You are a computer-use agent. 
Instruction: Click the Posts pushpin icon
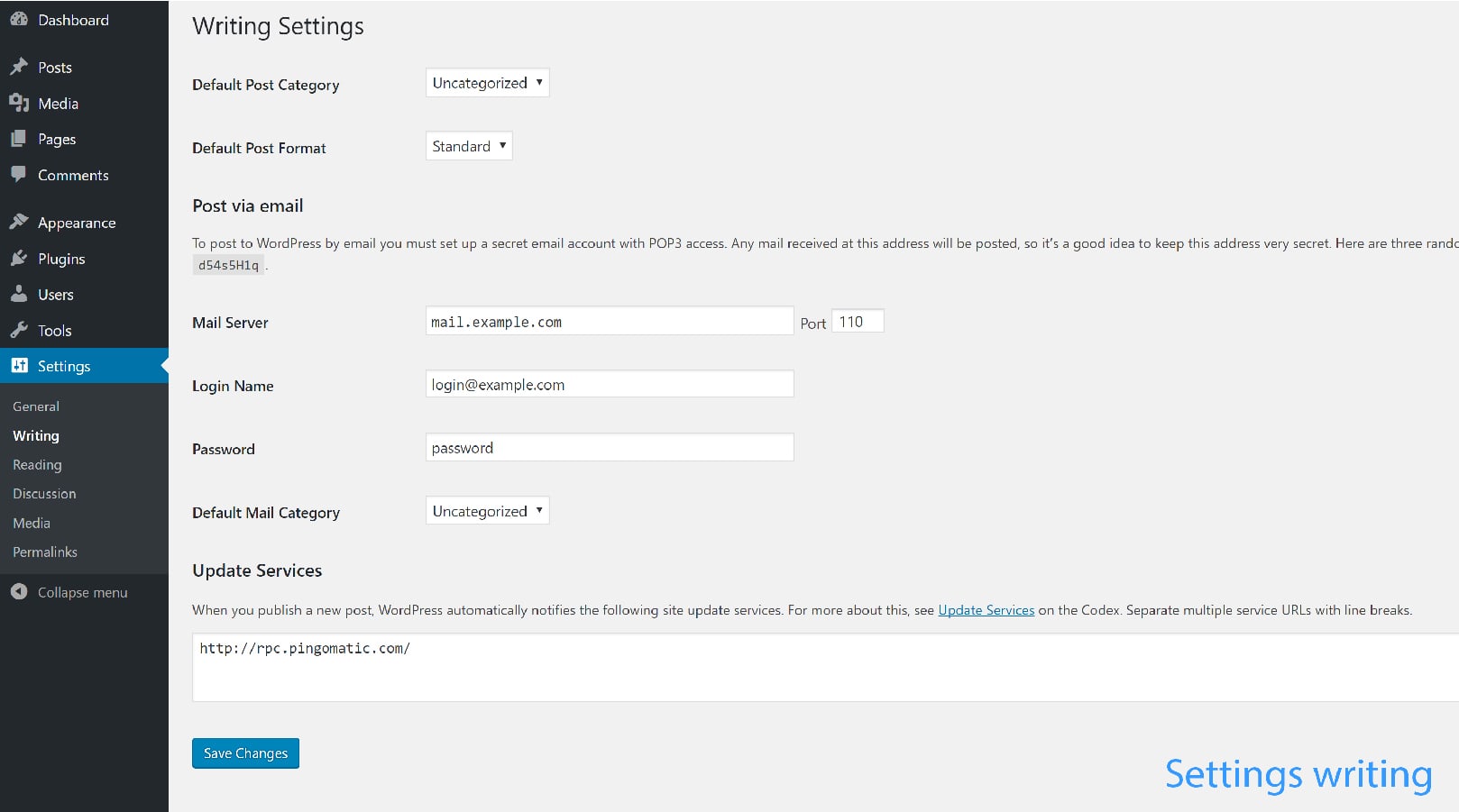point(19,67)
